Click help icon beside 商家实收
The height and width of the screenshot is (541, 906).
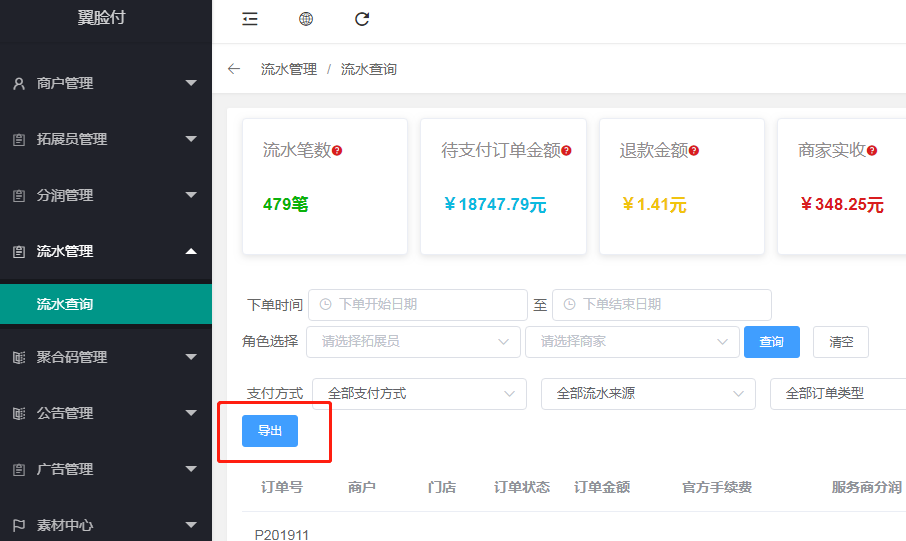[x=872, y=151]
